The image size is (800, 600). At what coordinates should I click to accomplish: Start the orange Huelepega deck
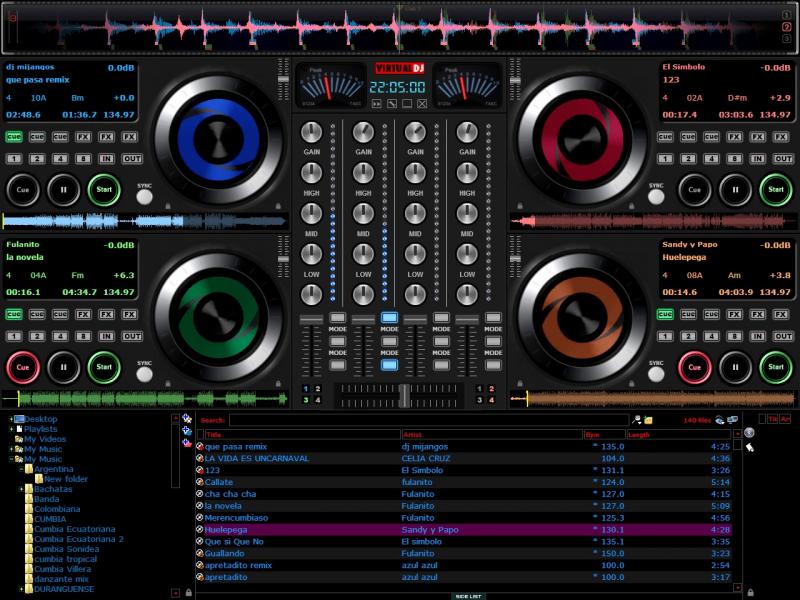[776, 367]
